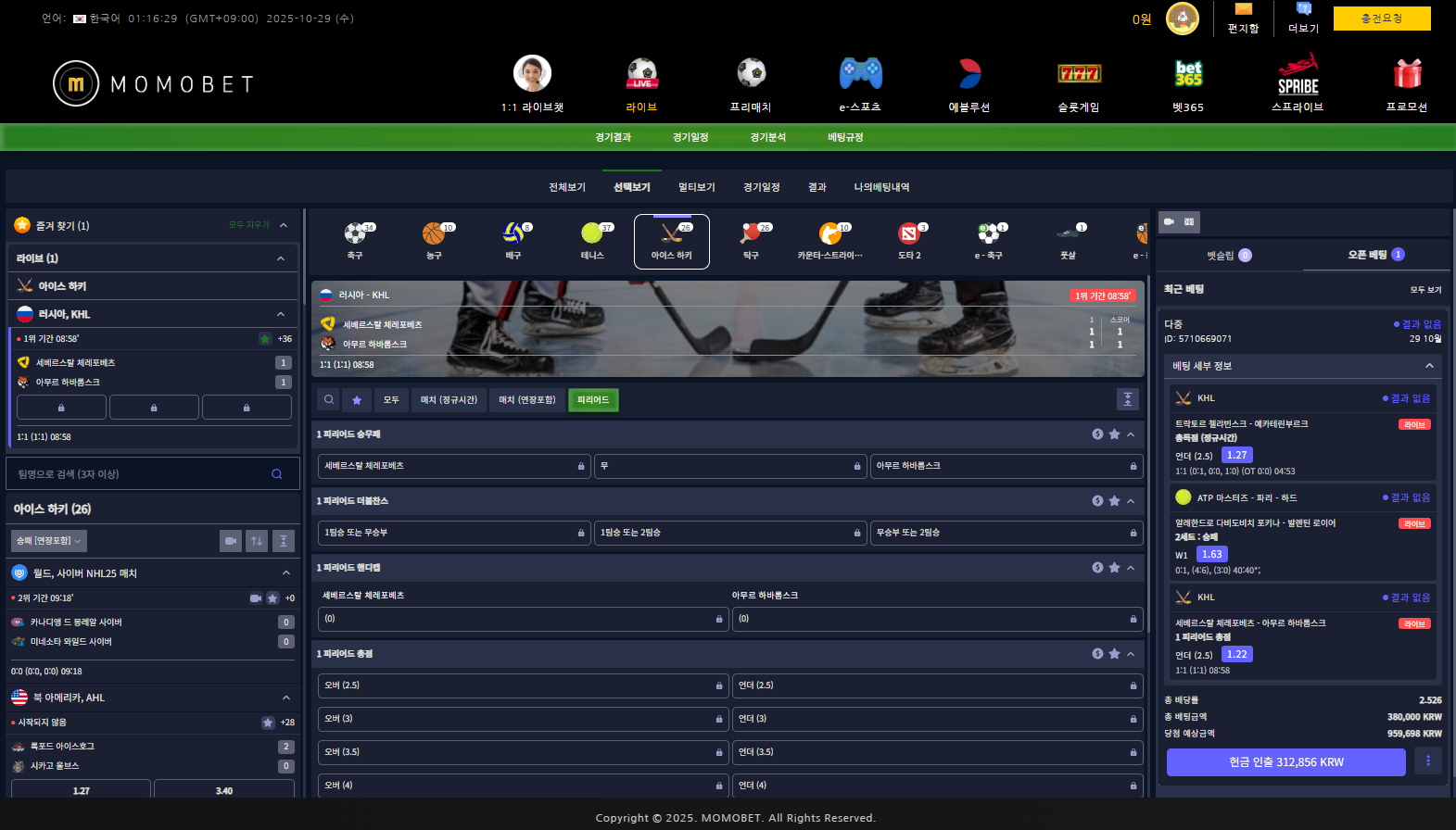This screenshot has height=830, width=1456.
Task: Collapse the 베팅 세부 정보 panel
Action: [1429, 366]
